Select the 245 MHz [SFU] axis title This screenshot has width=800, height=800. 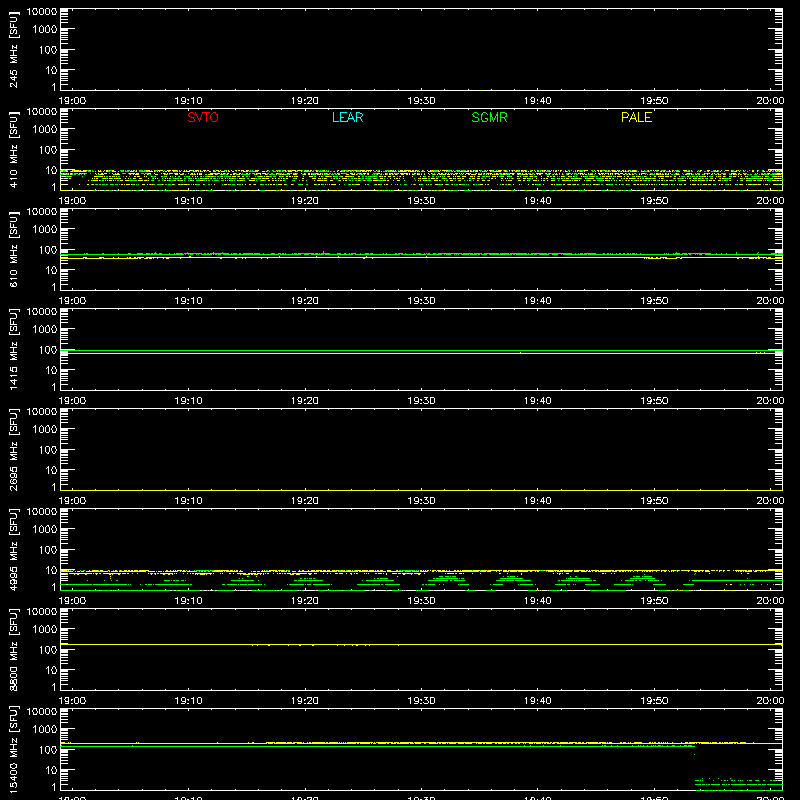pos(14,49)
